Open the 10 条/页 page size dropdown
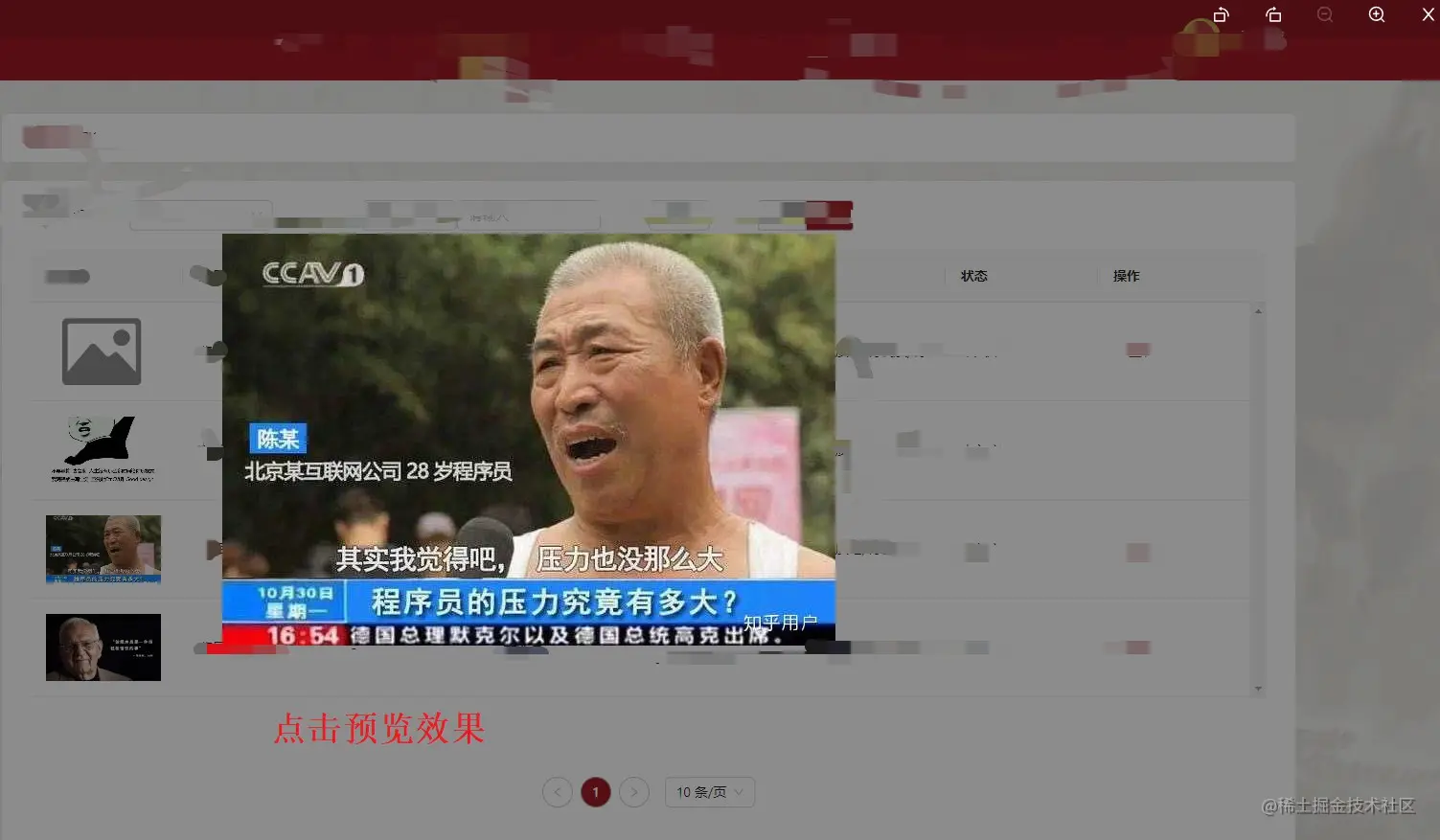 coord(710,792)
